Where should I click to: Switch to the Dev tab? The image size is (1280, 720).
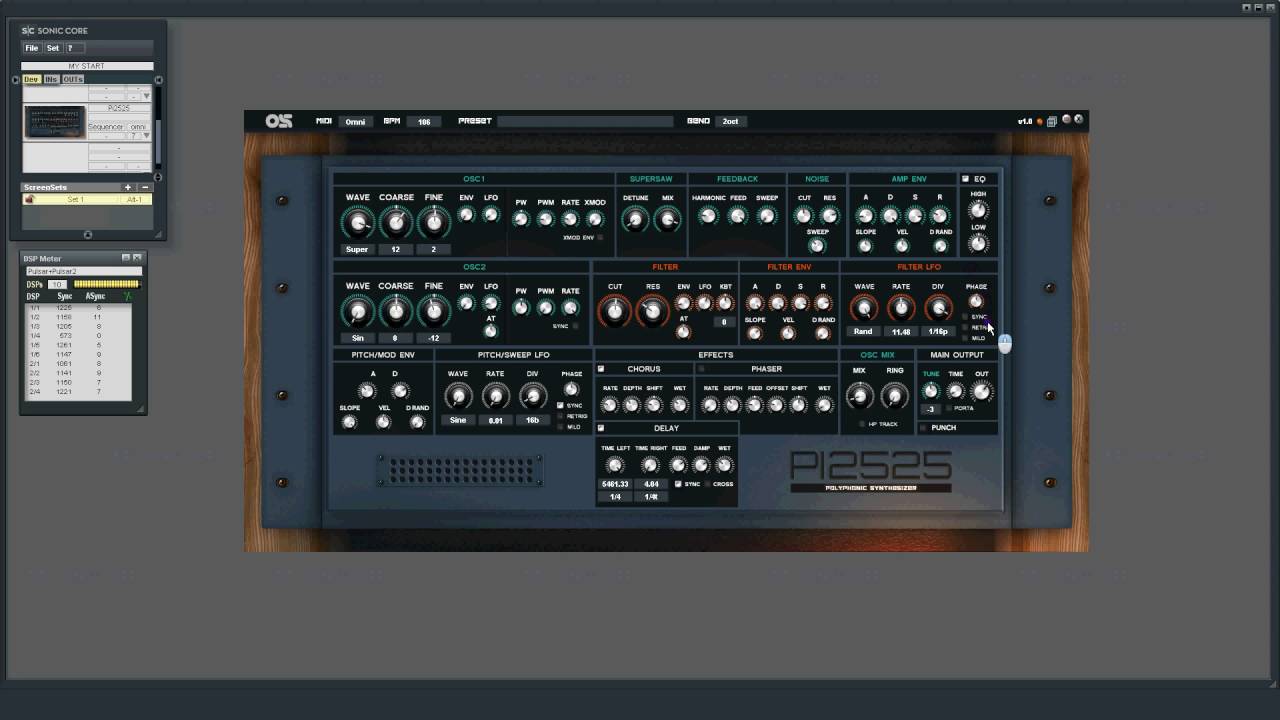32,79
